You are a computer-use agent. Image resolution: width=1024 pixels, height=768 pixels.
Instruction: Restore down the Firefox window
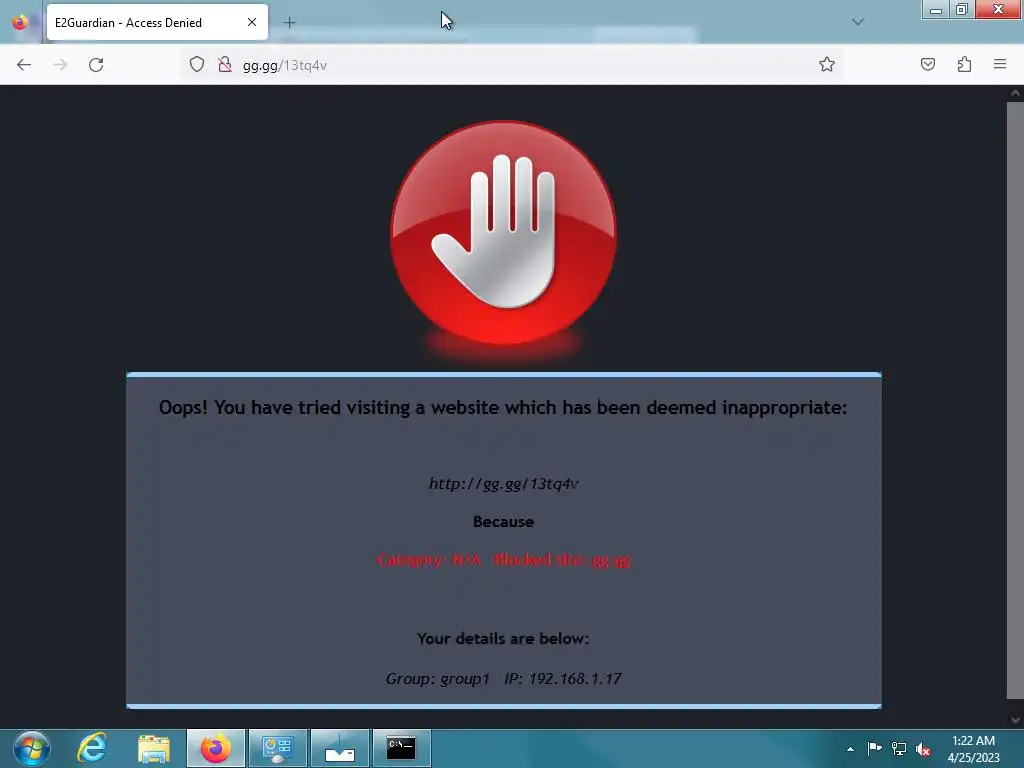961,10
